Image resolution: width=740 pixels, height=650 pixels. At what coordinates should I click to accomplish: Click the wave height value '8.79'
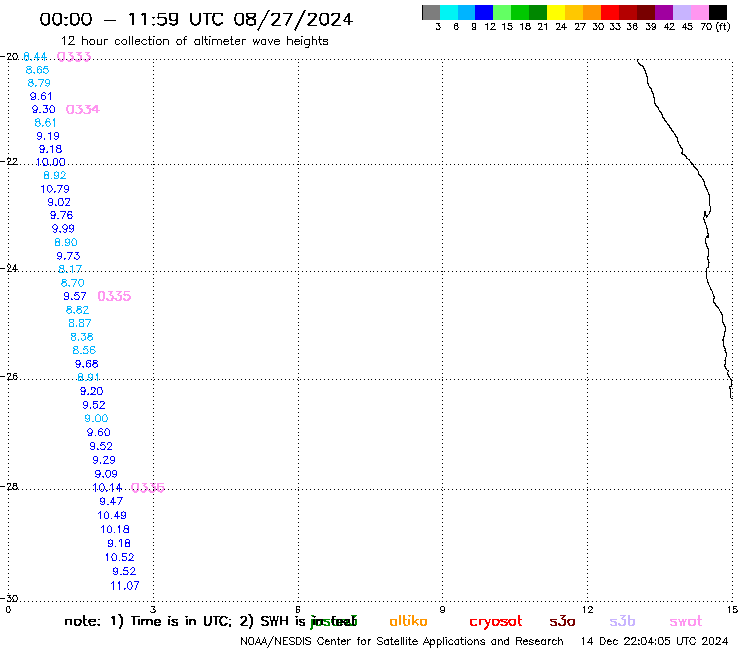pos(39,83)
